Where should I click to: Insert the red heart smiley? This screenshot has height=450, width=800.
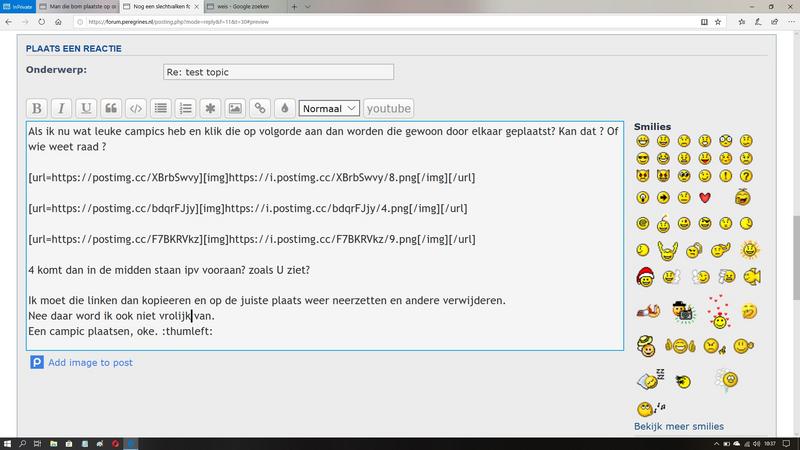click(705, 197)
